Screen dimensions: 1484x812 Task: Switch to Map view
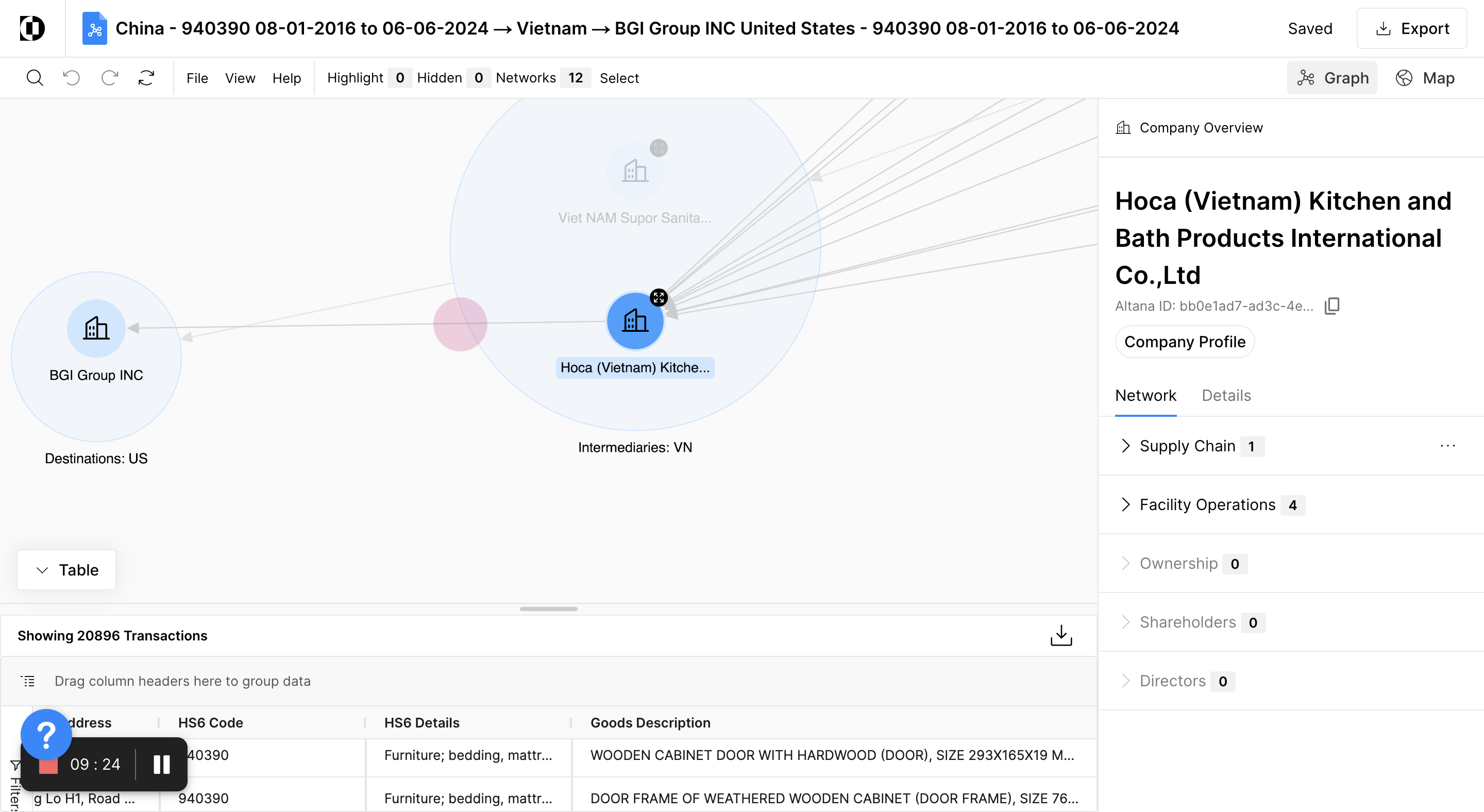tap(1425, 78)
